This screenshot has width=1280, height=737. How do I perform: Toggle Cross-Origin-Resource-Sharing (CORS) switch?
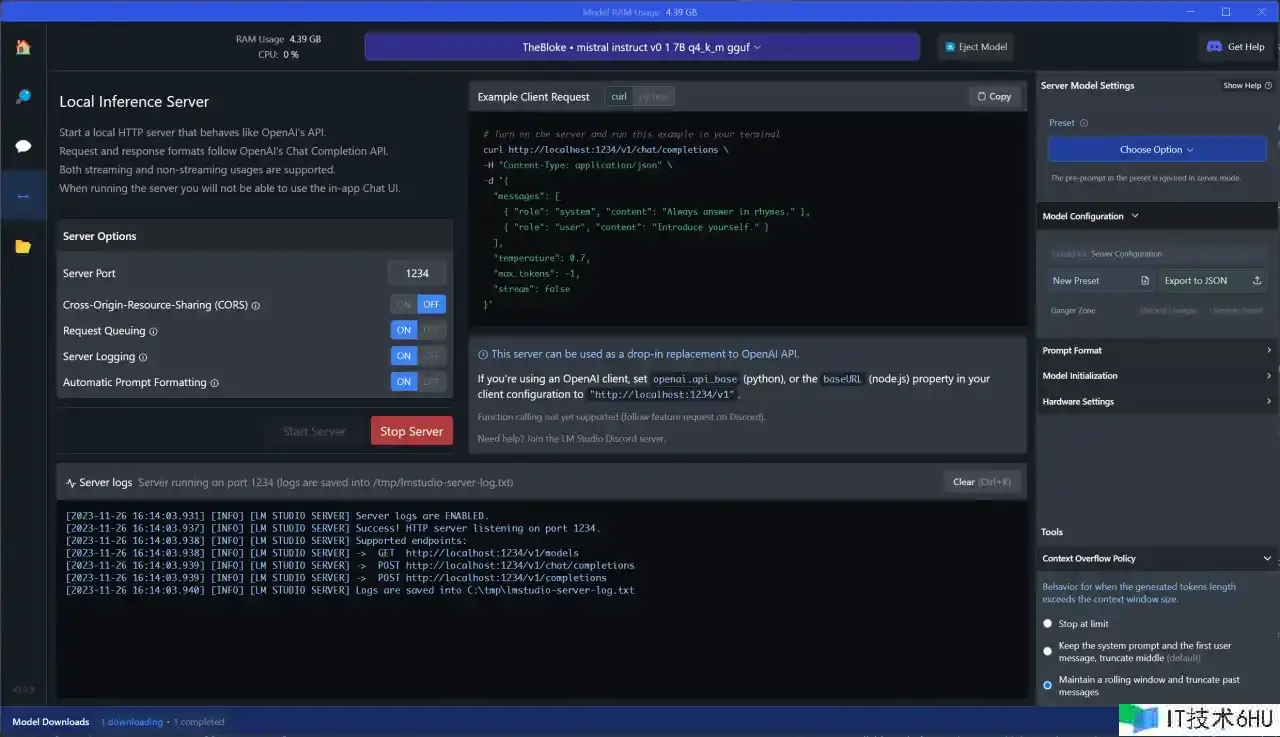417,304
